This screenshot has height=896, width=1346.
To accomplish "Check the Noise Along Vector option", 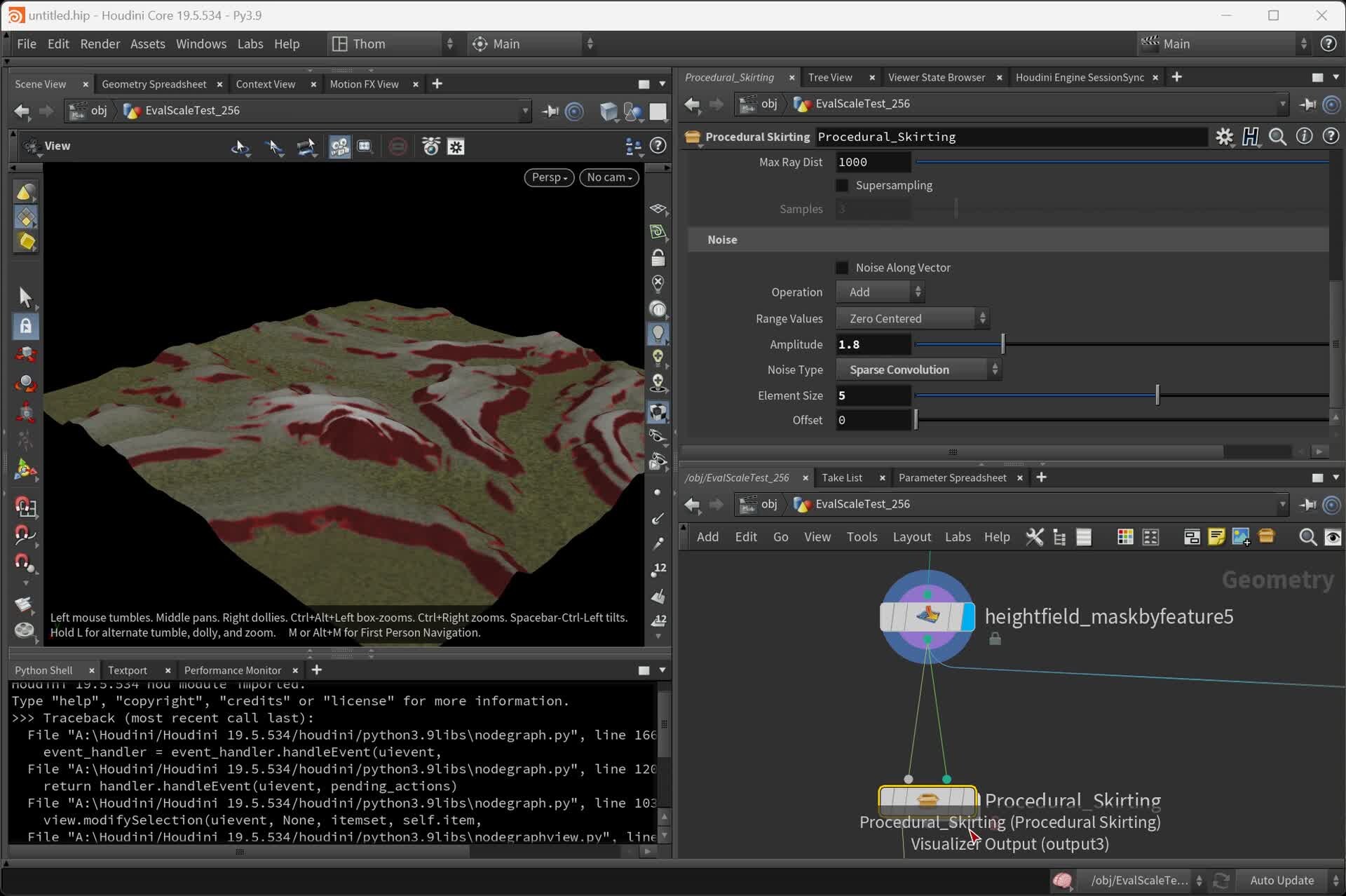I will pos(842,267).
